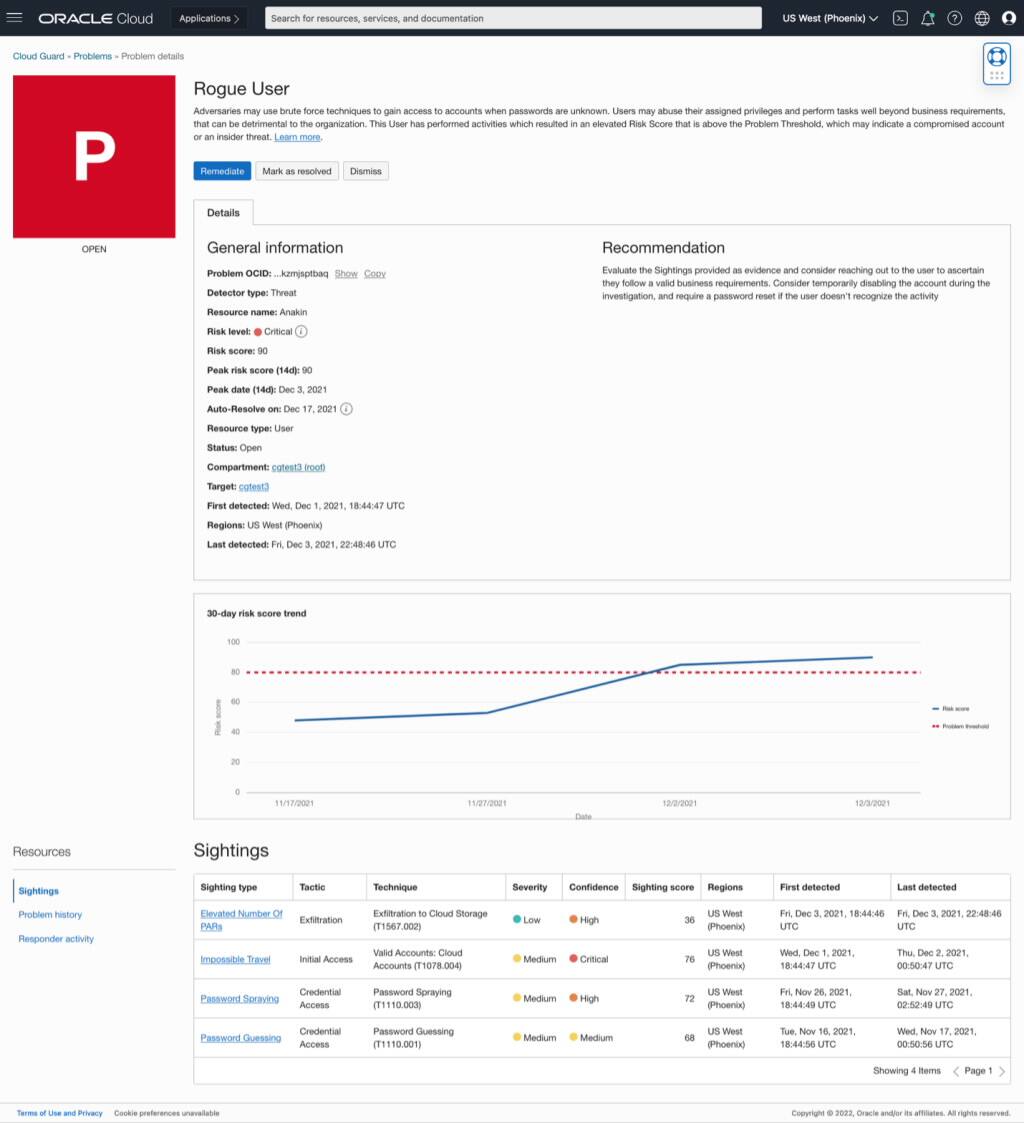The width and height of the screenshot is (1024, 1124).
Task: Go to the next Sightings page chevron
Action: click(1000, 1071)
